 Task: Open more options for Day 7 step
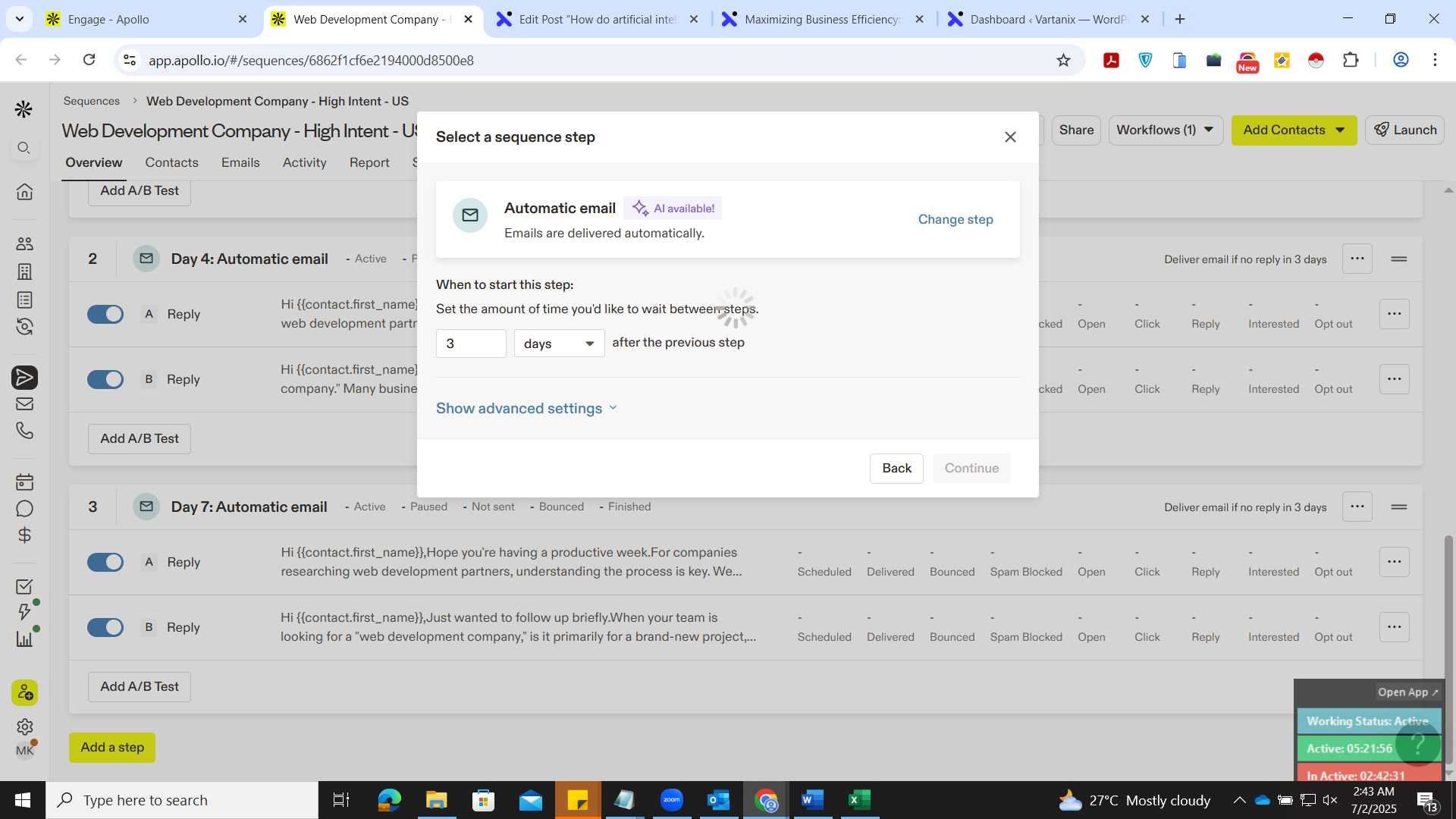point(1357,507)
